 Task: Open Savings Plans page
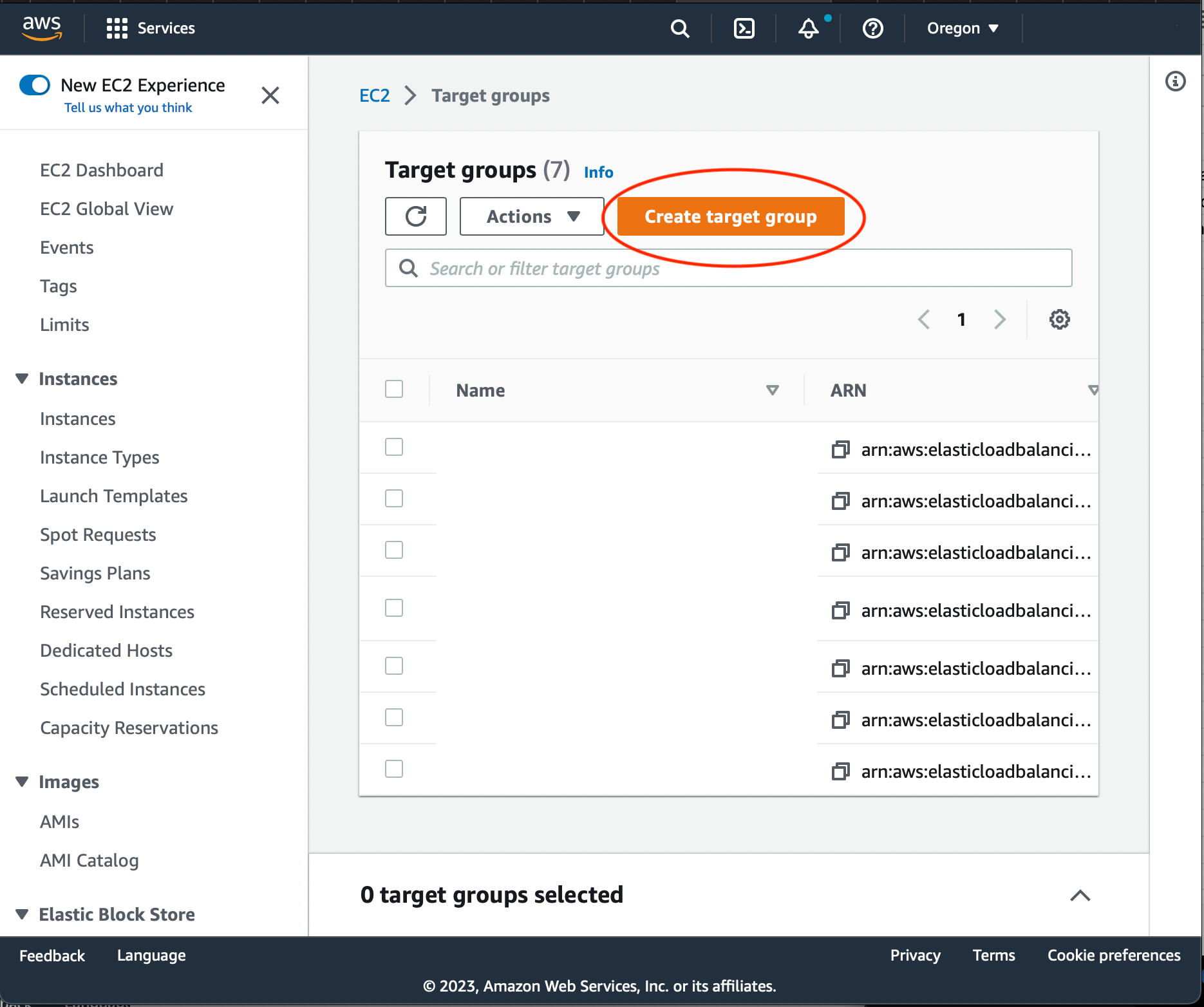click(95, 573)
